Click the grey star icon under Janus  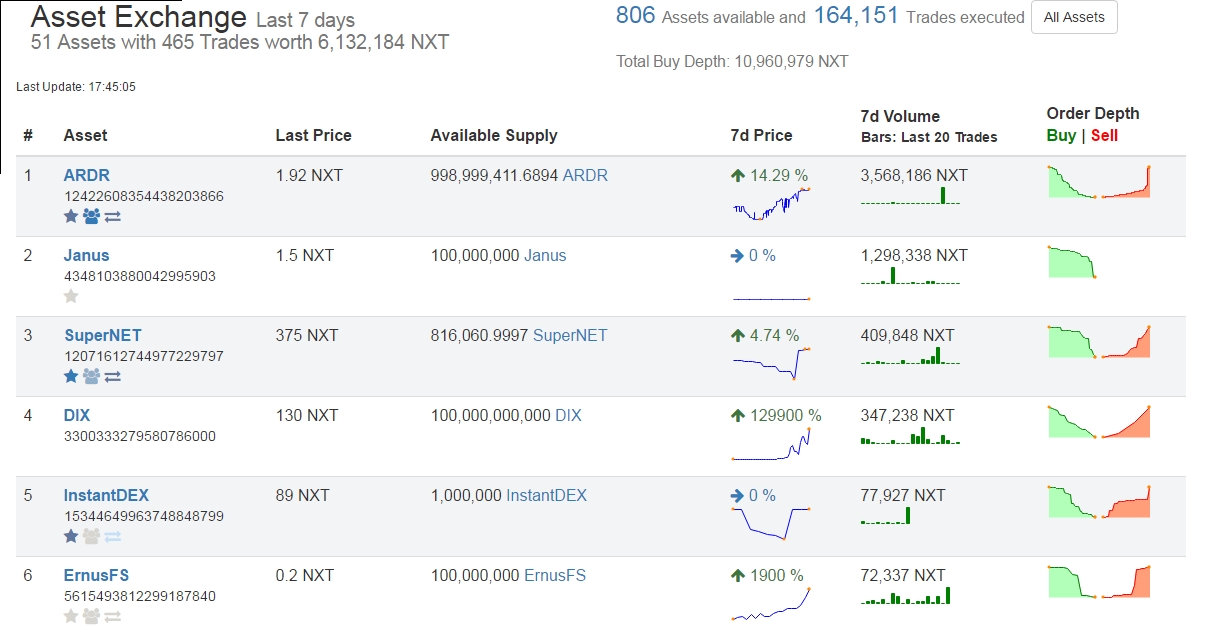pyautogui.click(x=71, y=296)
